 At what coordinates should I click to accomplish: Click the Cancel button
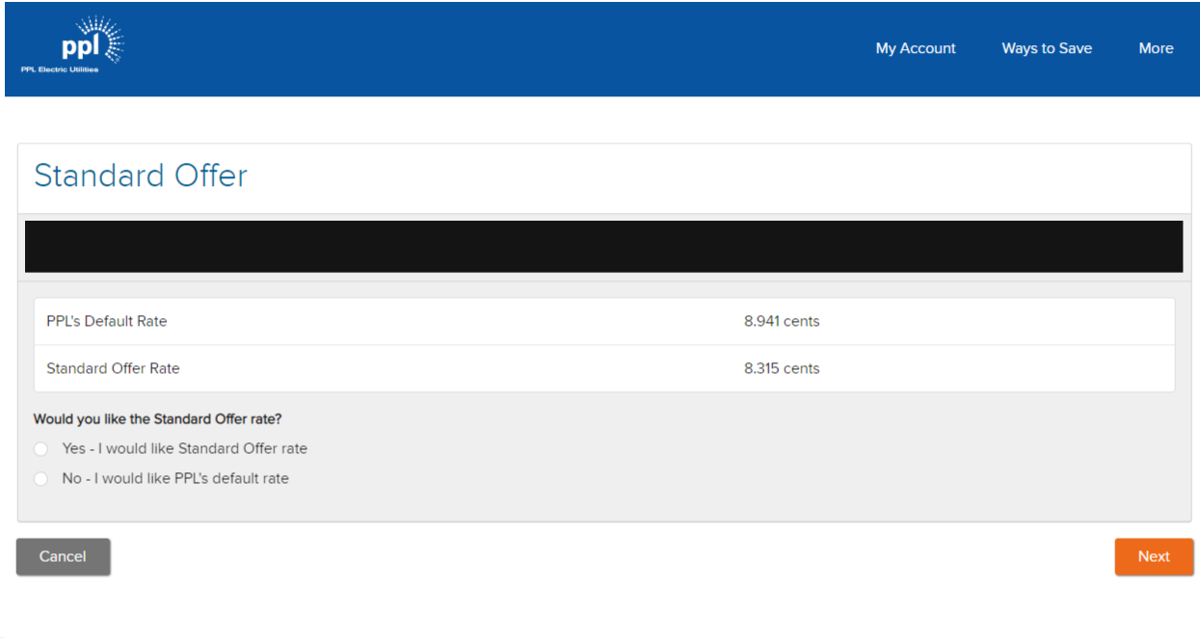63,557
